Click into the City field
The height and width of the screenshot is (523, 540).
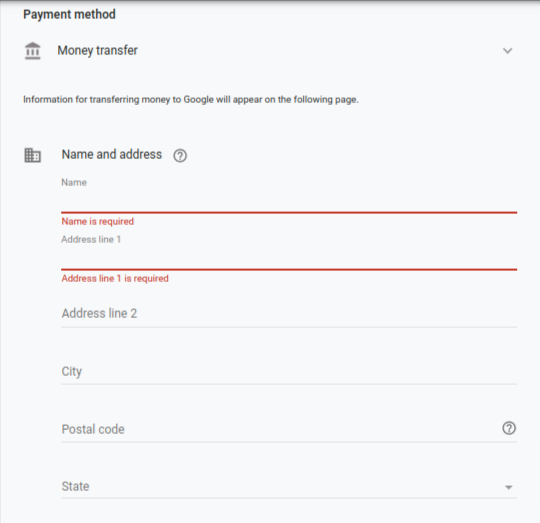pyautogui.click(x=289, y=372)
